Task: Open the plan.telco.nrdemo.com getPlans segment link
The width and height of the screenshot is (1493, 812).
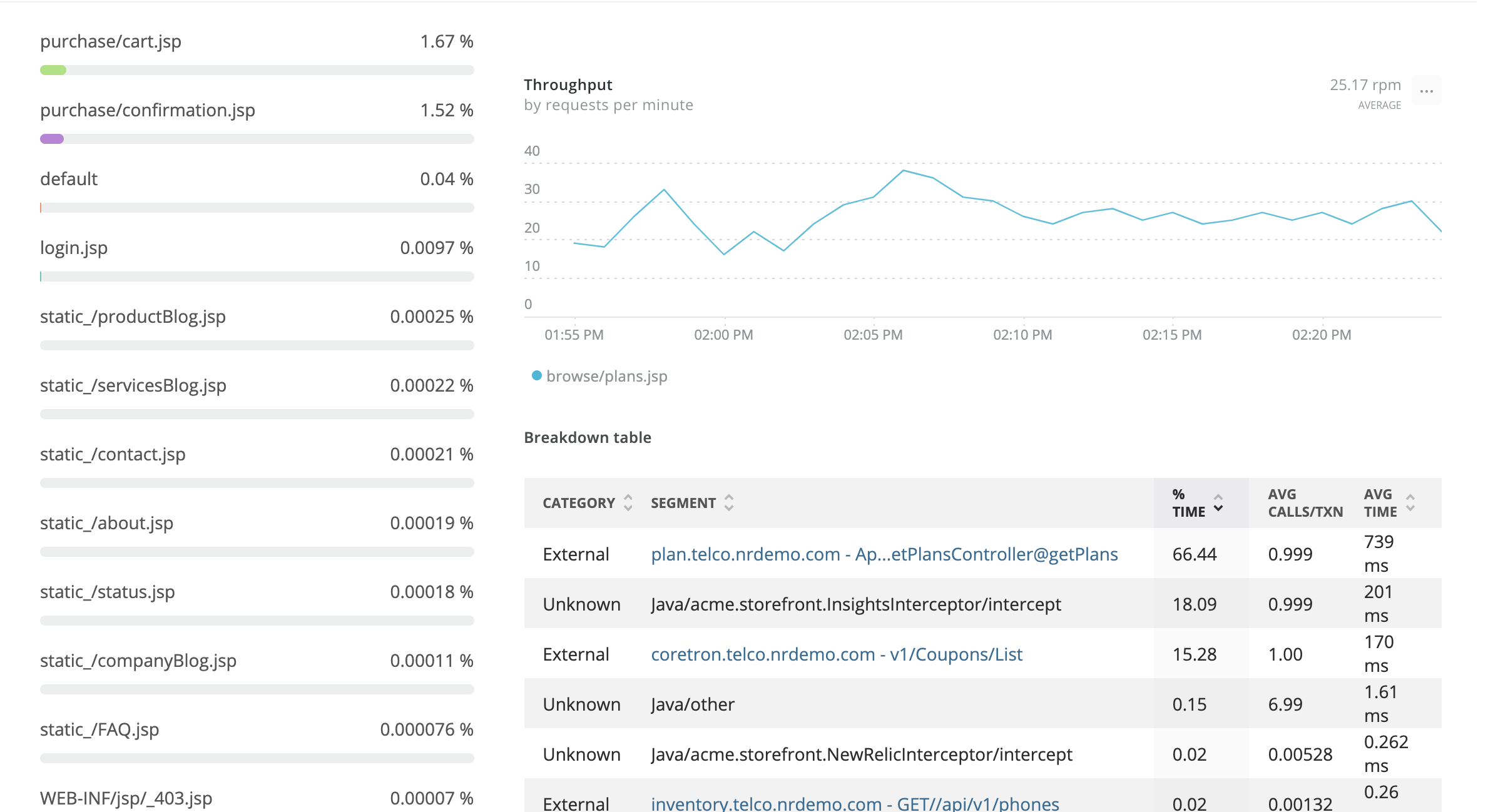Action: click(884, 554)
